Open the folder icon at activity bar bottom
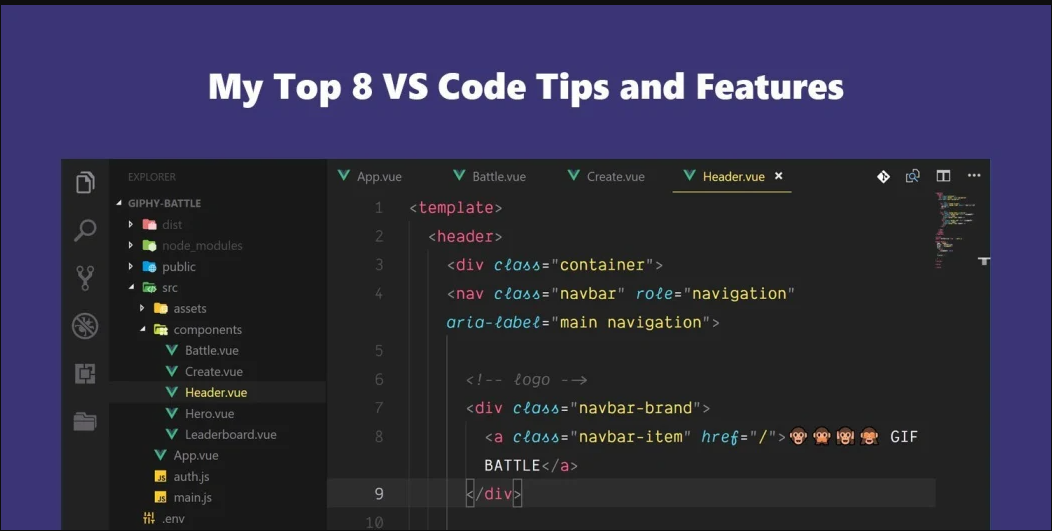Viewport: 1052px width, 531px height. pos(85,422)
